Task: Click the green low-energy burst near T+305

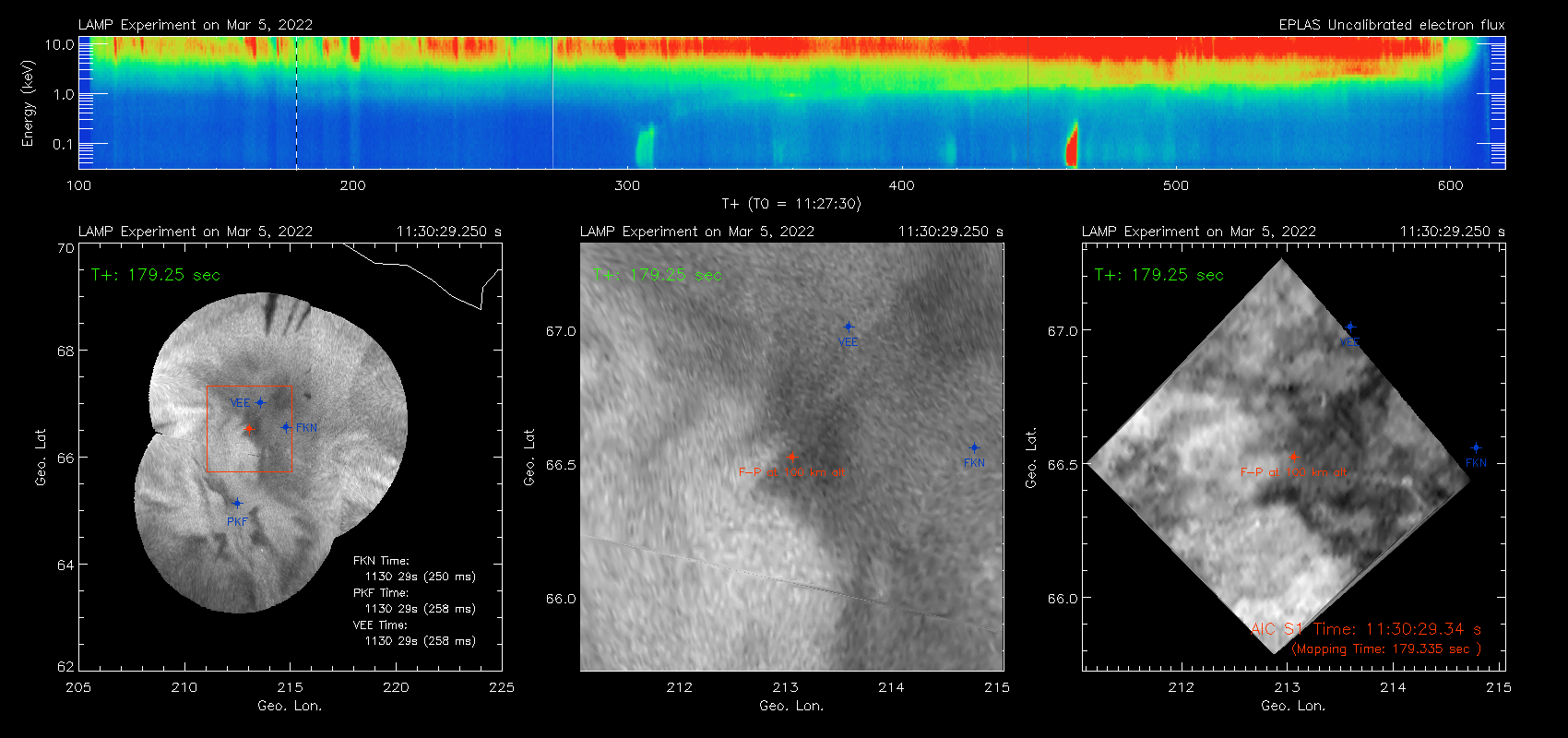Action: (645, 146)
